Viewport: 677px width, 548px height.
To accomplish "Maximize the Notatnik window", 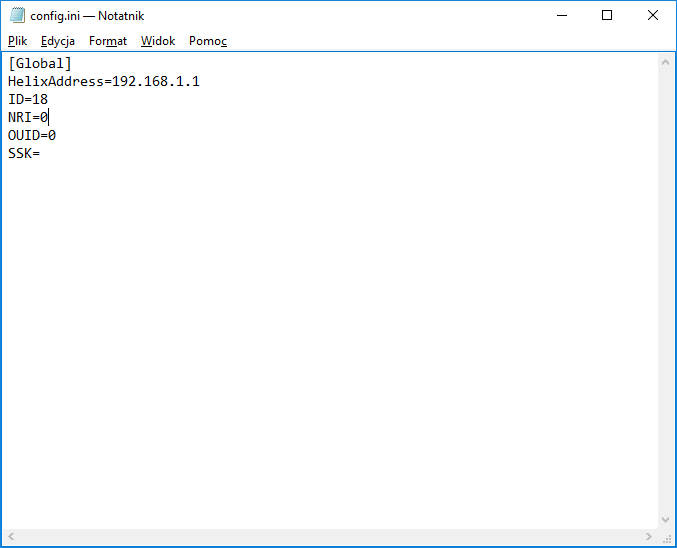I will 607,15.
